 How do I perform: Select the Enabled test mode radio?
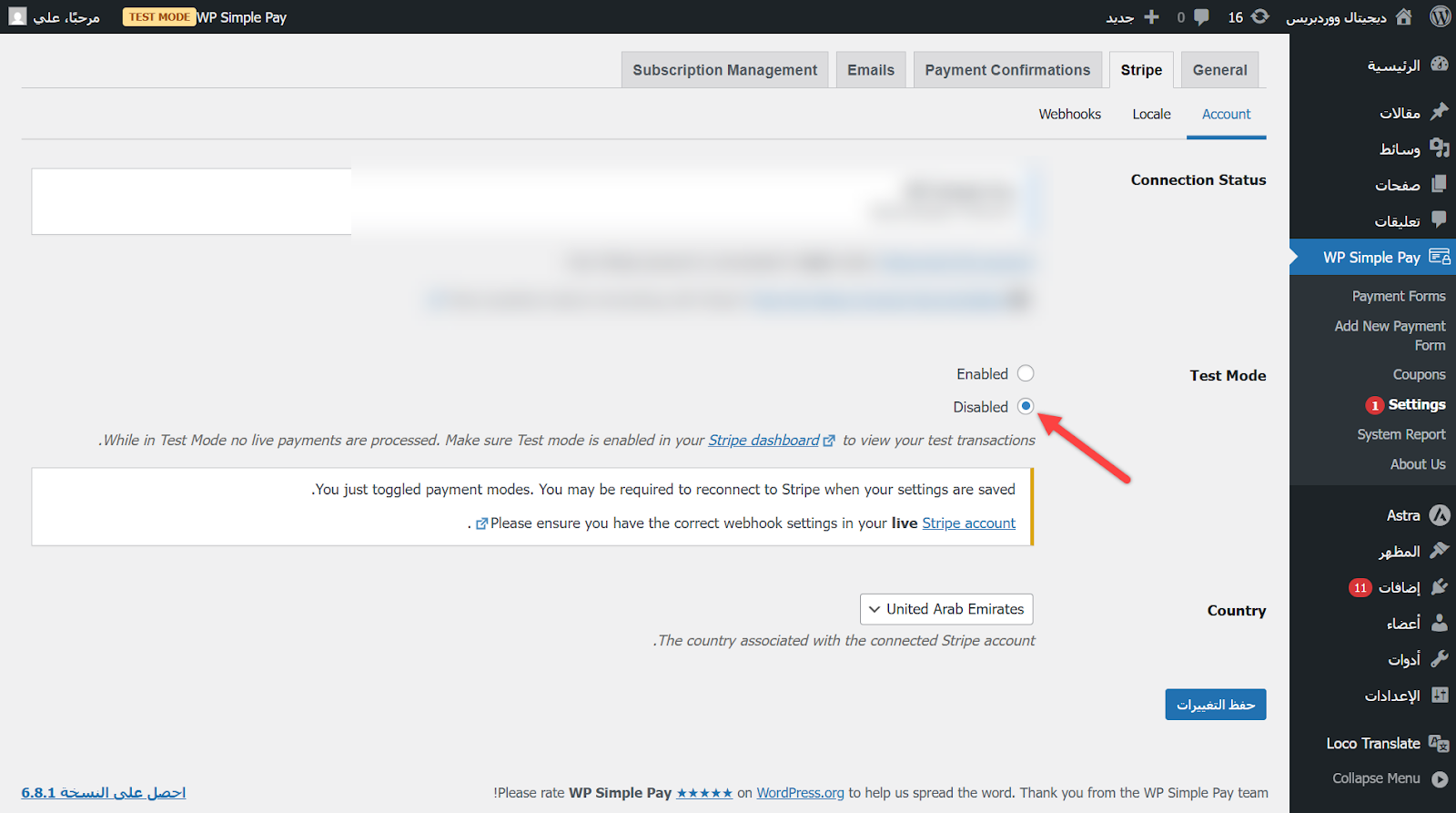[x=1026, y=373]
